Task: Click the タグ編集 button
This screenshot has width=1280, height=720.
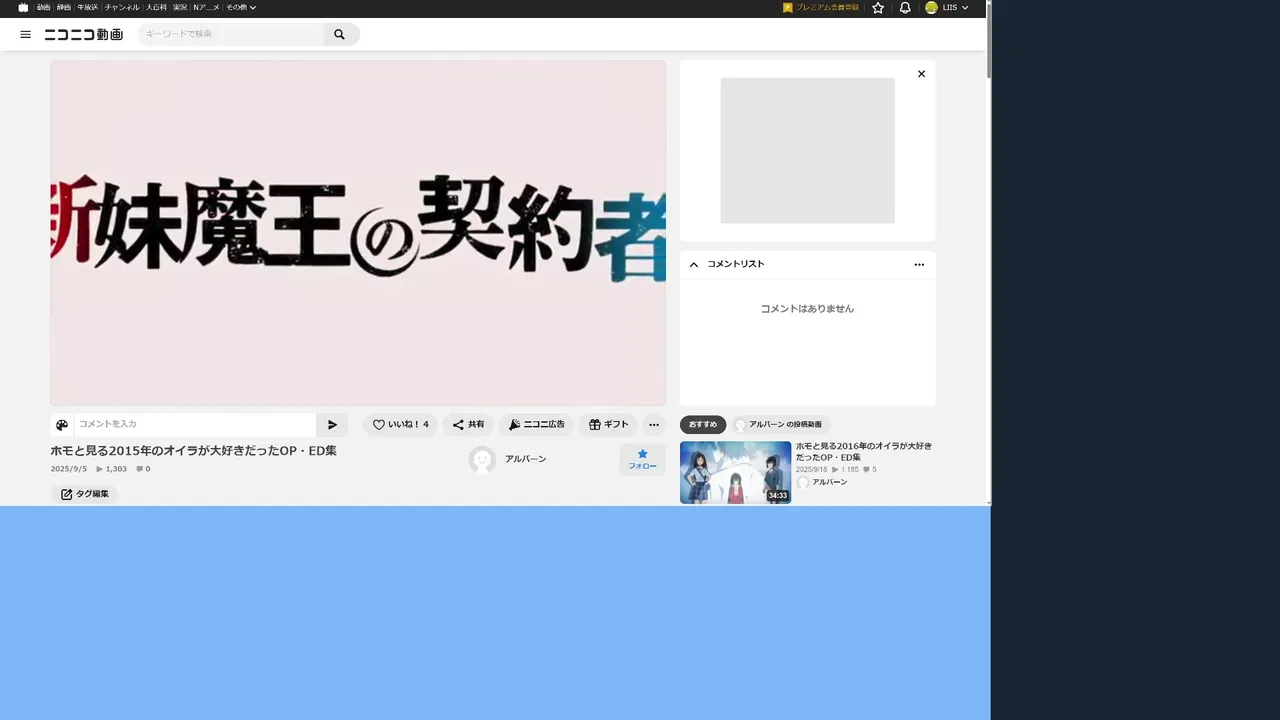Action: tap(84, 494)
